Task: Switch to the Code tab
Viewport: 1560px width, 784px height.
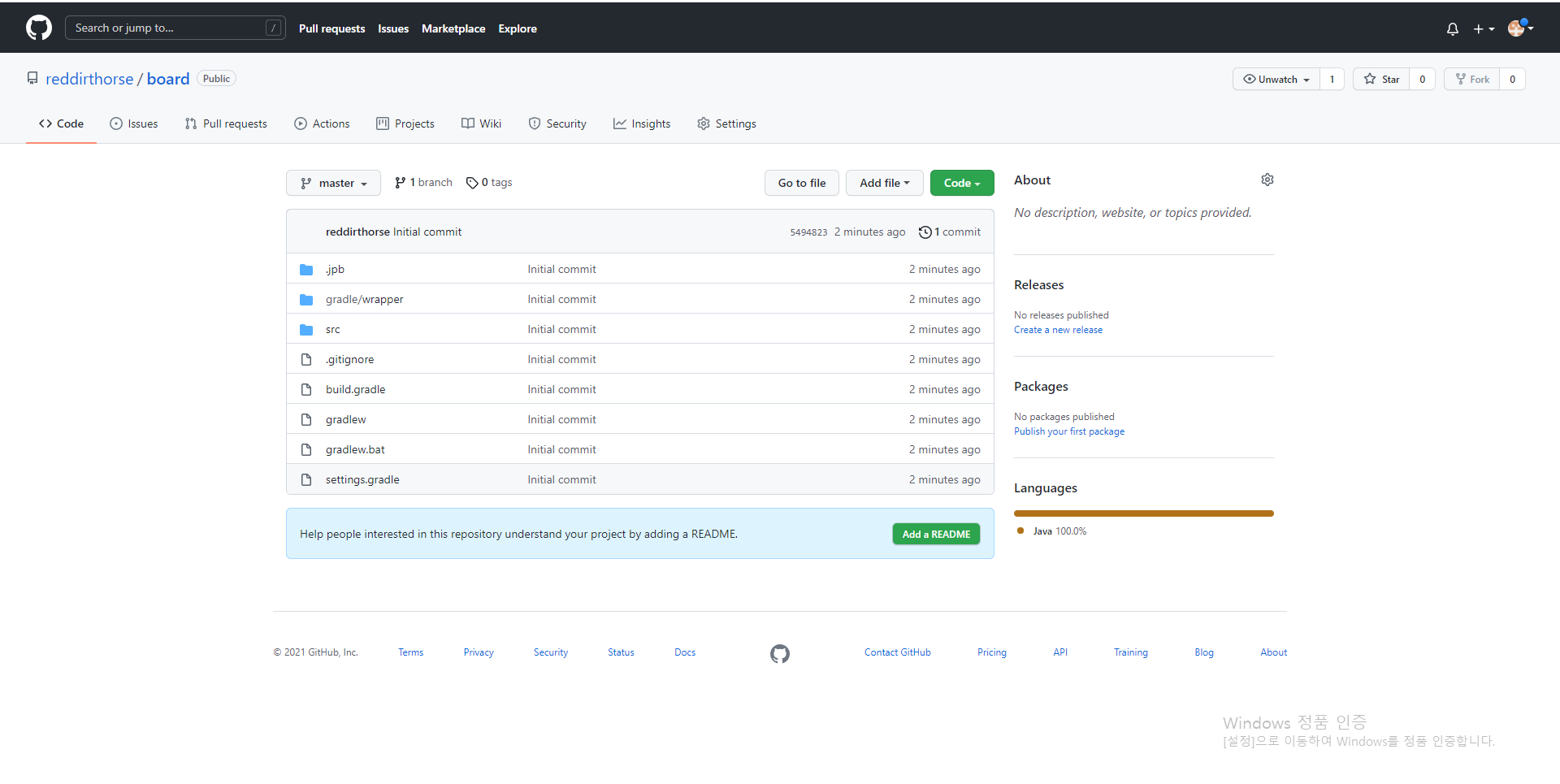Action: [61, 123]
